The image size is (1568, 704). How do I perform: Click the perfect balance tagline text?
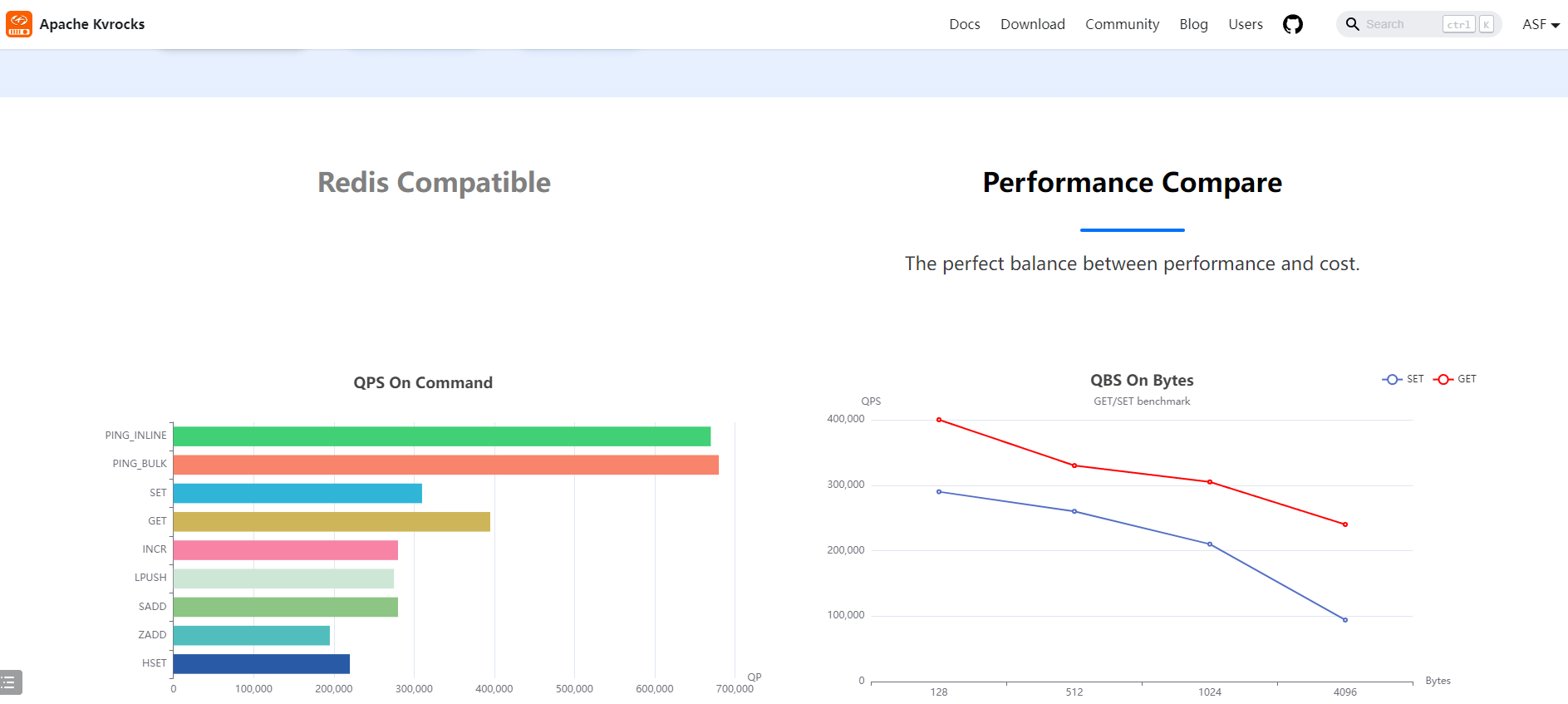[x=1132, y=263]
